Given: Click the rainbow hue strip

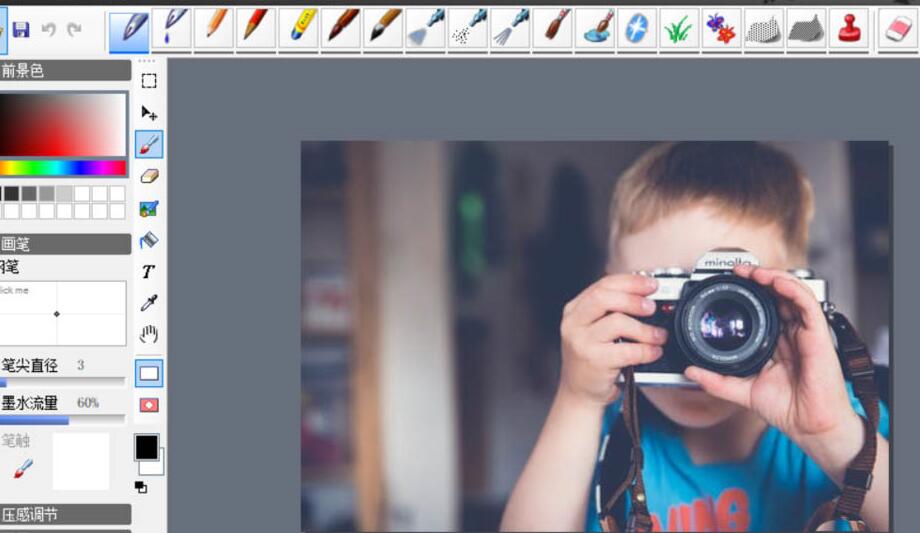Looking at the screenshot, I should (x=62, y=168).
